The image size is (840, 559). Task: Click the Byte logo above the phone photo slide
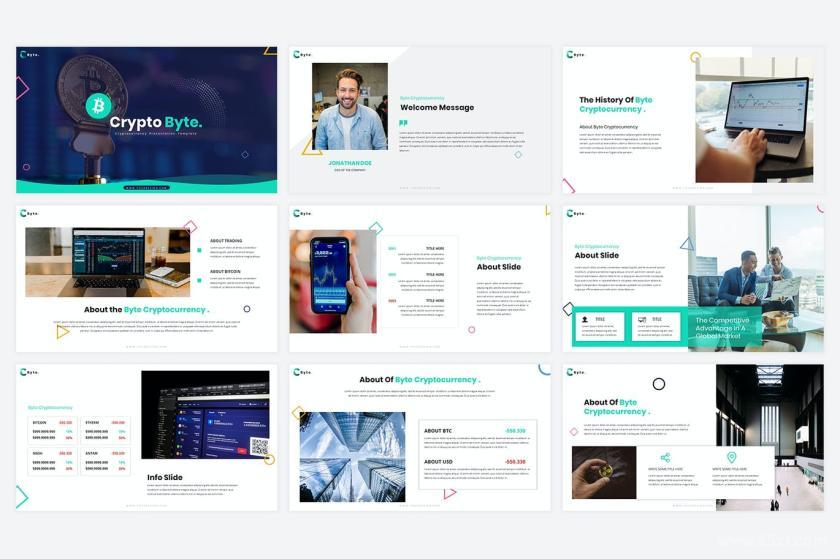[303, 213]
